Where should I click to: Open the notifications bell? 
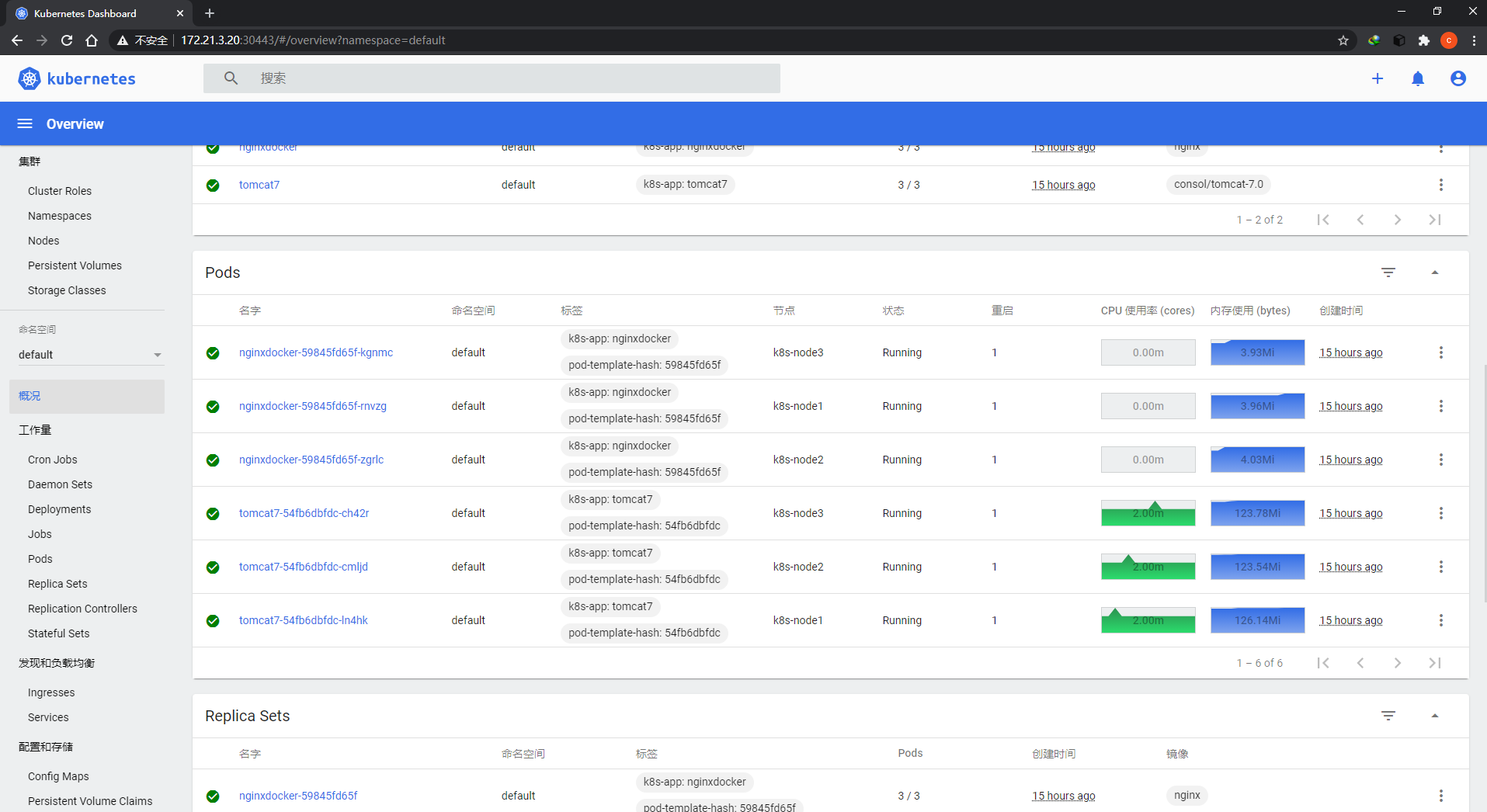tap(1418, 78)
